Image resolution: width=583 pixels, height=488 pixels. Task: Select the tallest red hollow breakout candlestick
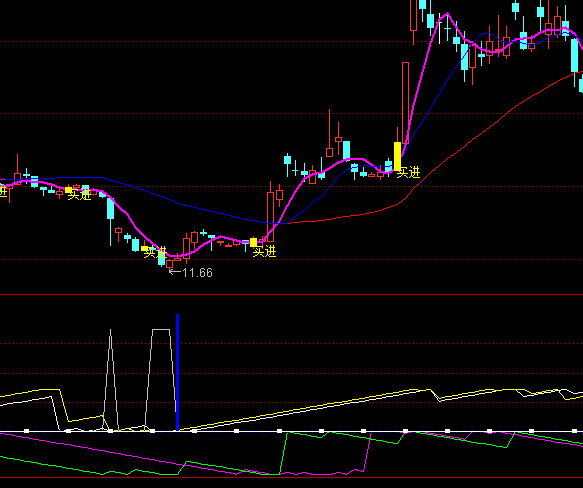[x=405, y=103]
